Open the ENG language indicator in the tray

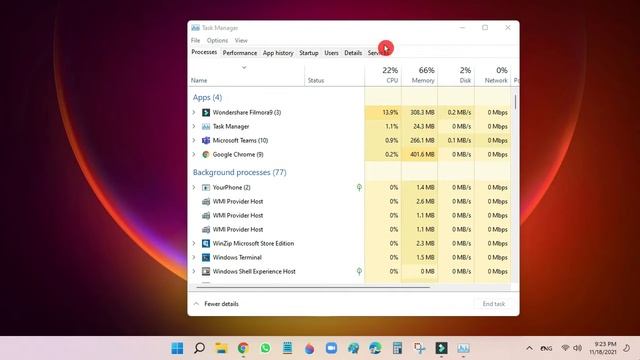tap(547, 348)
